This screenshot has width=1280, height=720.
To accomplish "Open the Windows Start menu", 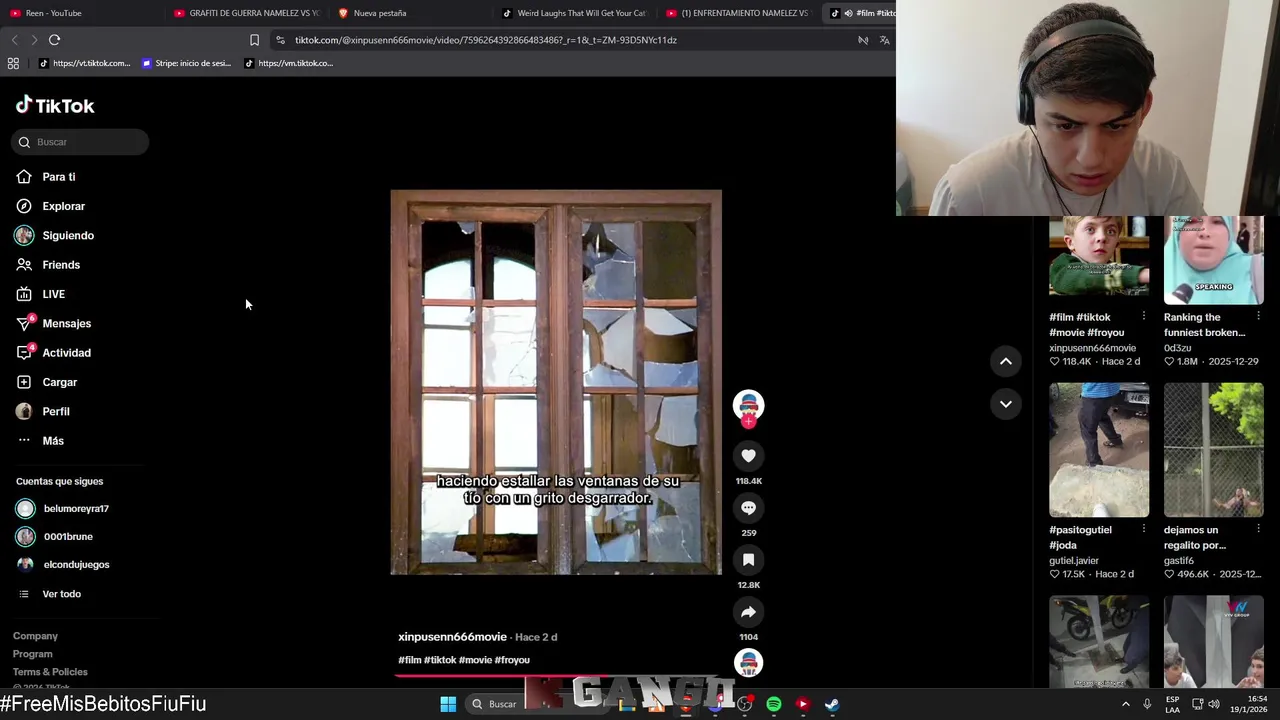I will (448, 704).
